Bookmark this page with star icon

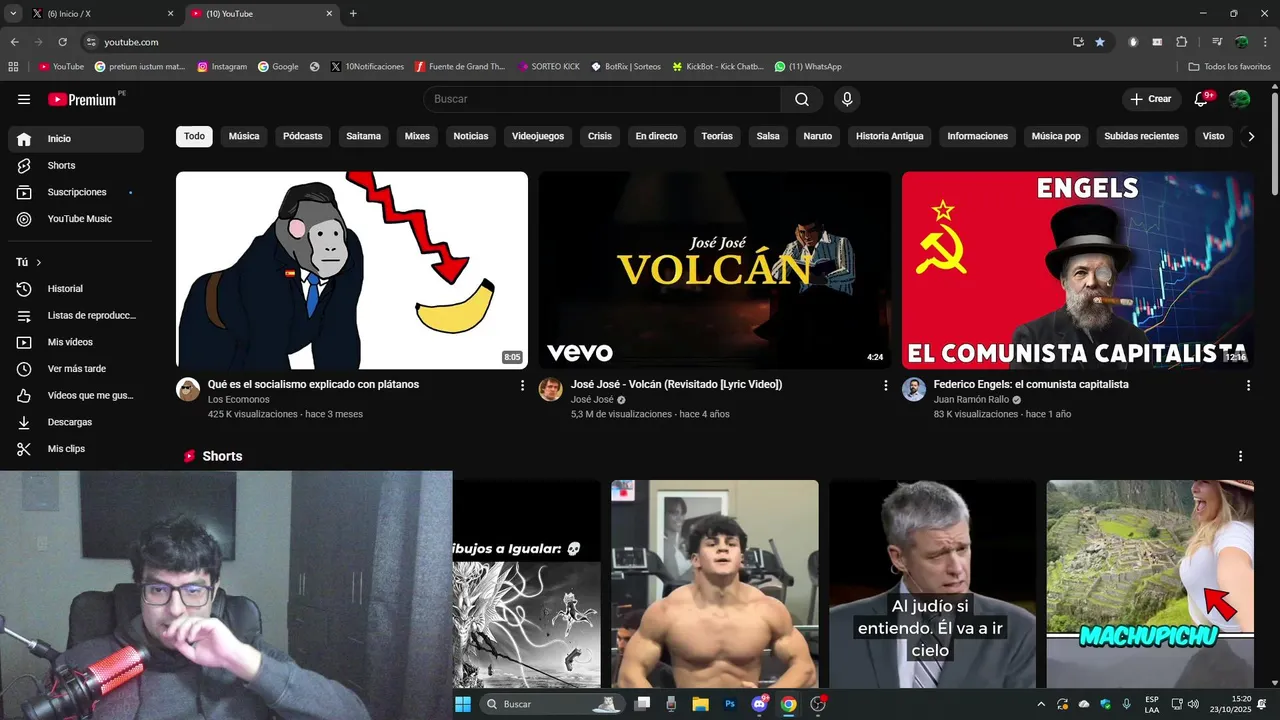pyautogui.click(x=1100, y=42)
